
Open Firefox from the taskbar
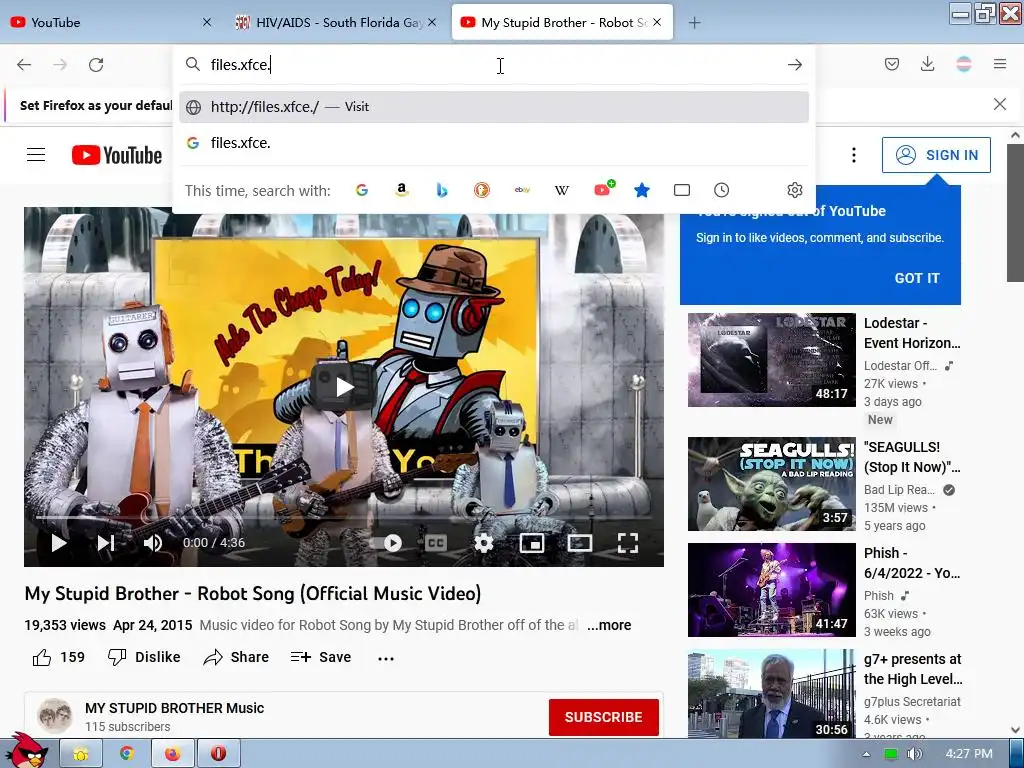[x=172, y=754]
